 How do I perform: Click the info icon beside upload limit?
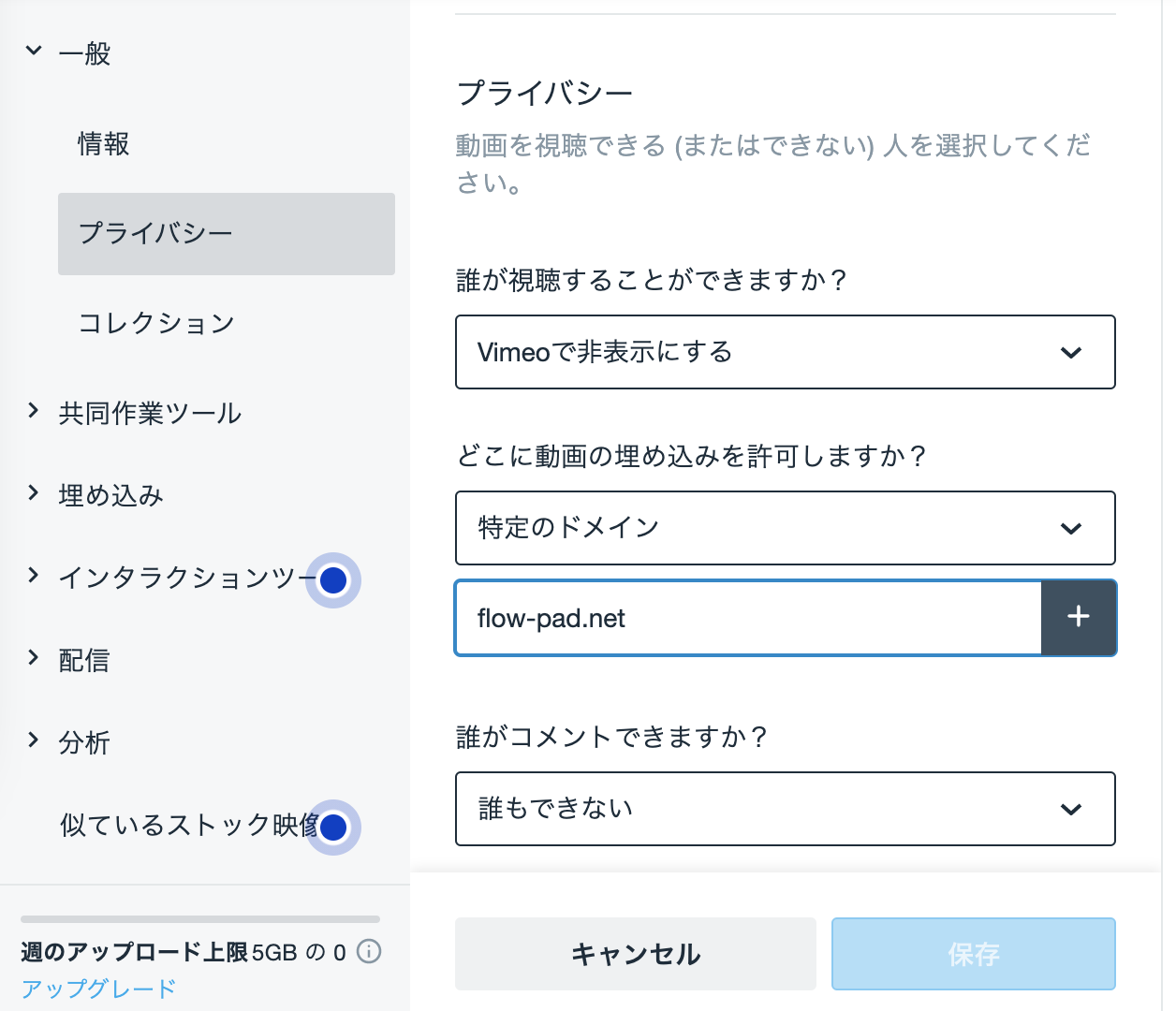(x=370, y=952)
